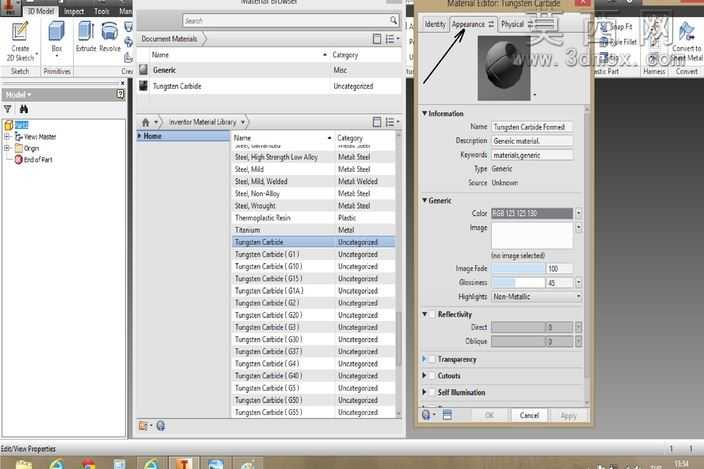This screenshot has width=704, height=469.
Task: Open the Highlights Non-Metallic dropdown
Action: pos(537,297)
